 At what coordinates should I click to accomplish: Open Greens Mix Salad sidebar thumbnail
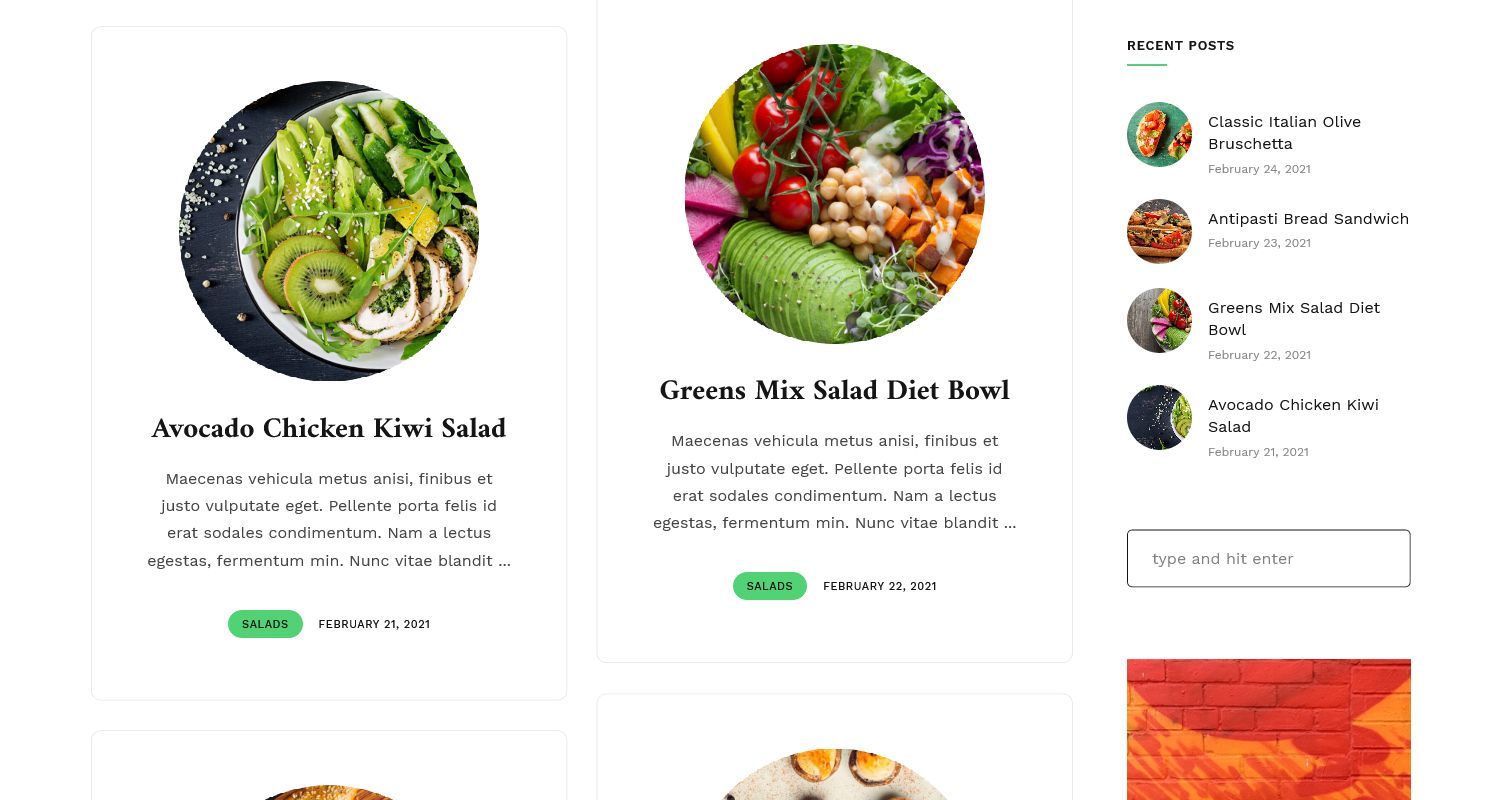click(x=1159, y=320)
